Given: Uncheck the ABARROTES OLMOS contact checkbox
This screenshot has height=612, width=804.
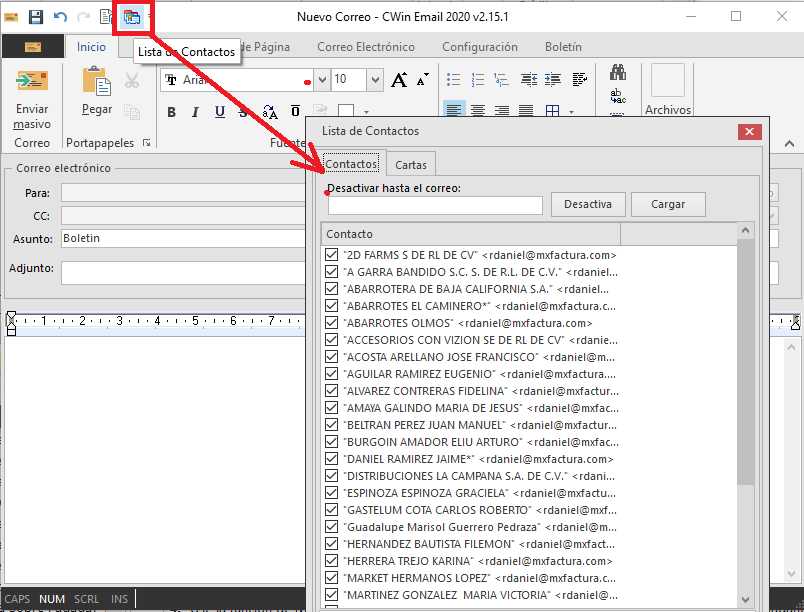Looking at the screenshot, I should point(332,323).
